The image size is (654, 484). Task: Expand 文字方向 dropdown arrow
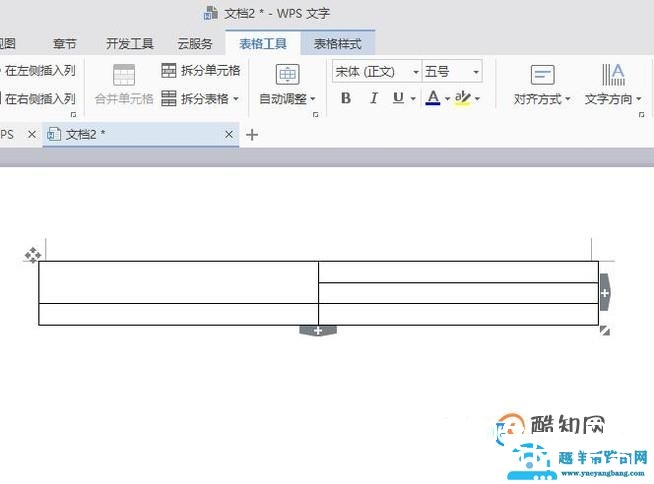639,99
